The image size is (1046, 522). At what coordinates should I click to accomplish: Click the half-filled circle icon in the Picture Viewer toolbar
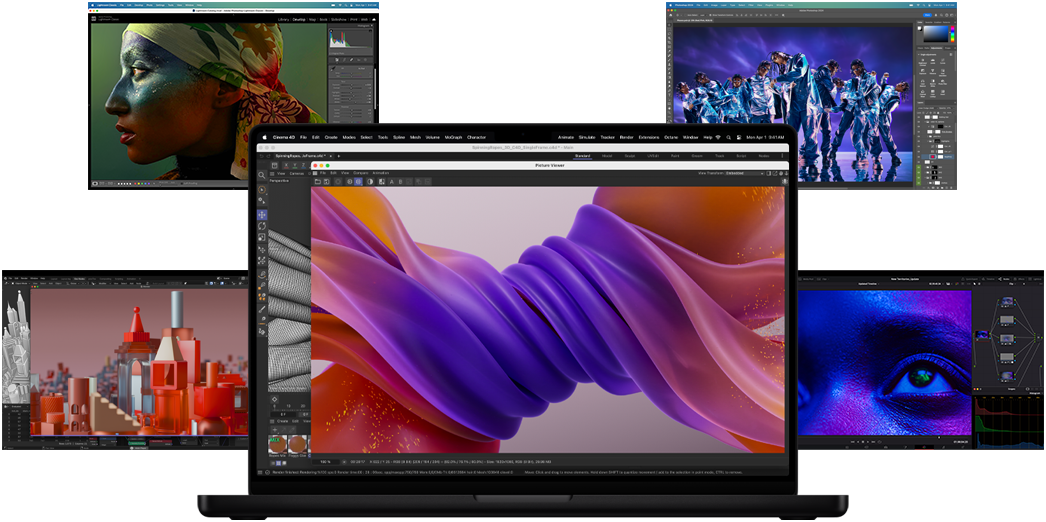(370, 181)
